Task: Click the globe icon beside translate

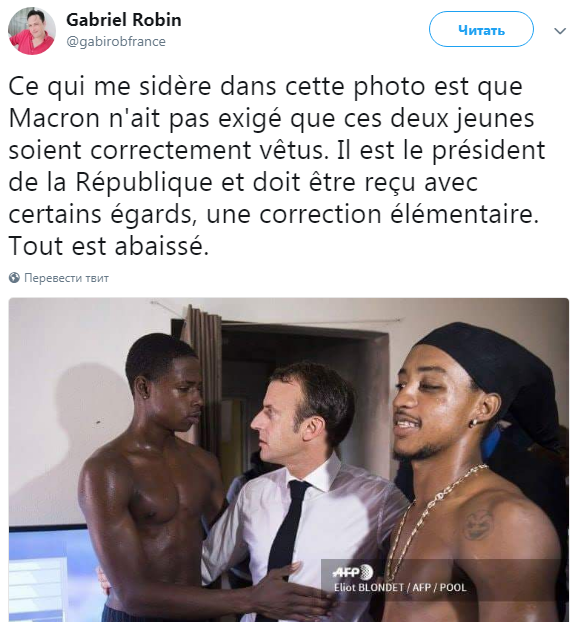Action: click(14, 278)
